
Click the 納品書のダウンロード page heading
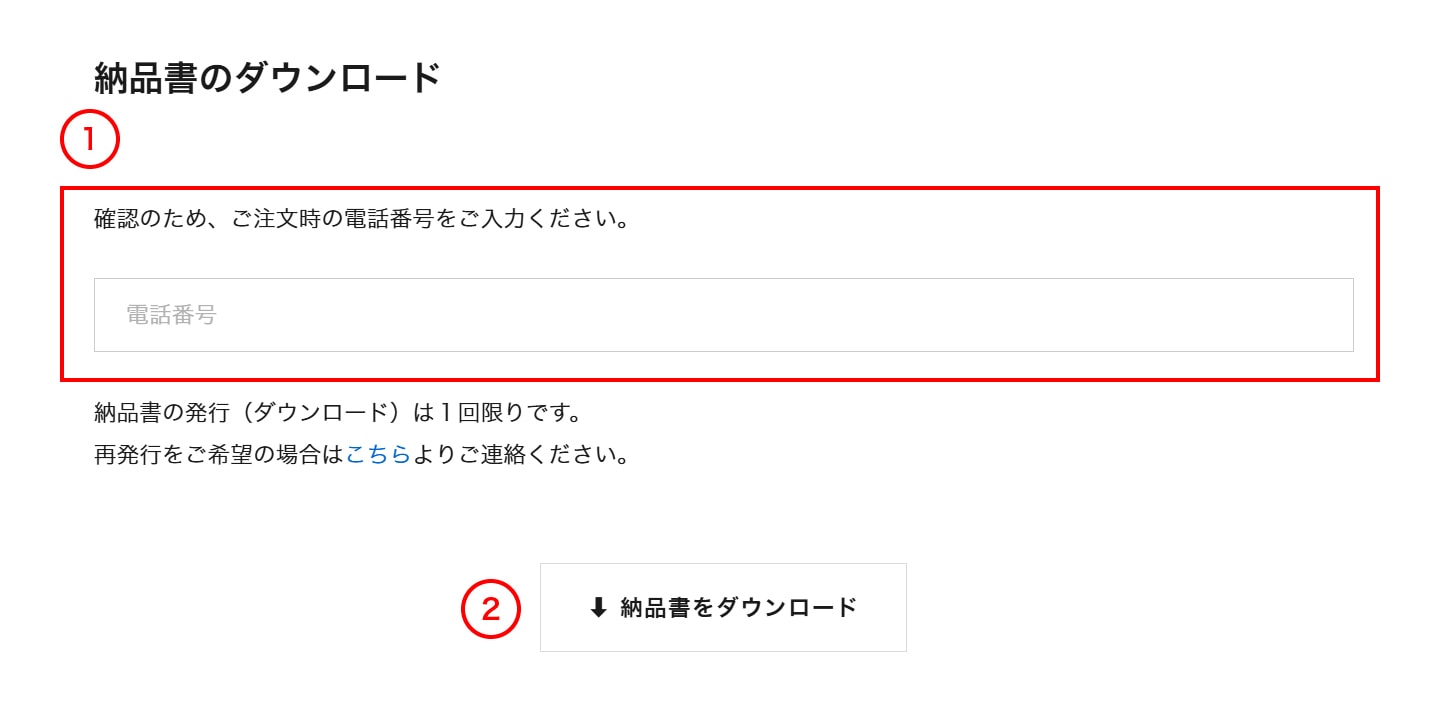click(x=267, y=77)
